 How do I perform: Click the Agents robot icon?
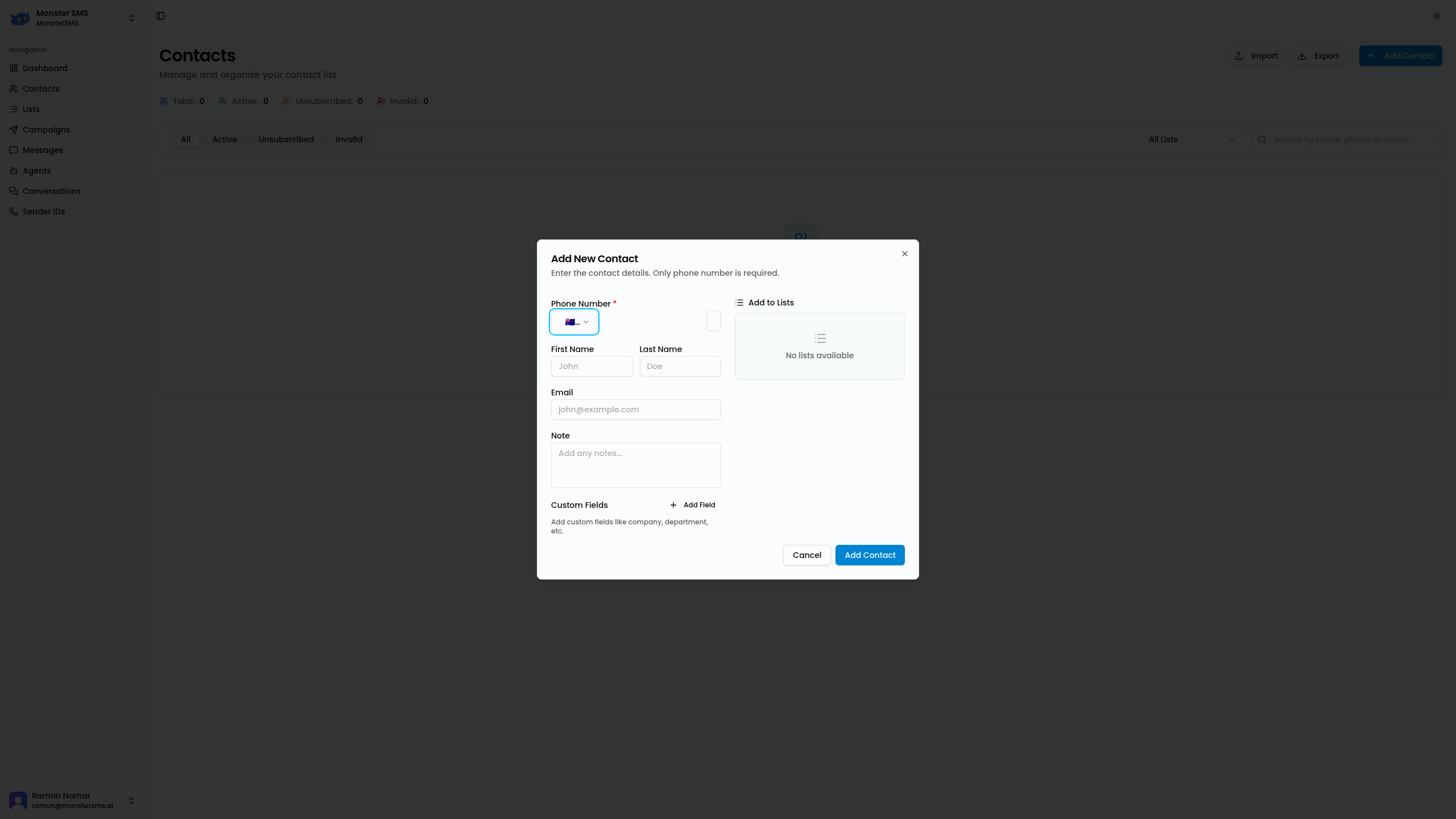coord(14,171)
